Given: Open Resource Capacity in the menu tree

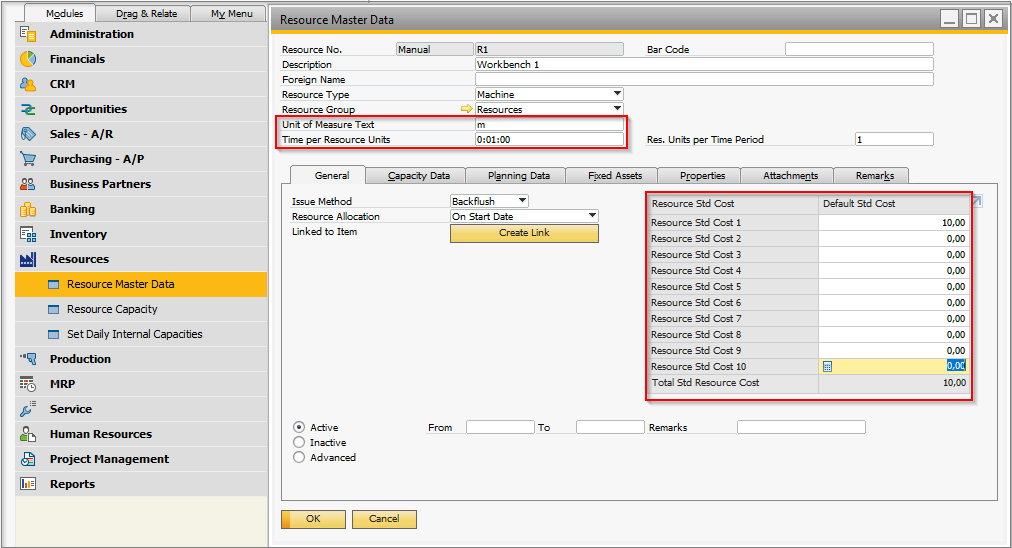Looking at the screenshot, I should (x=112, y=309).
